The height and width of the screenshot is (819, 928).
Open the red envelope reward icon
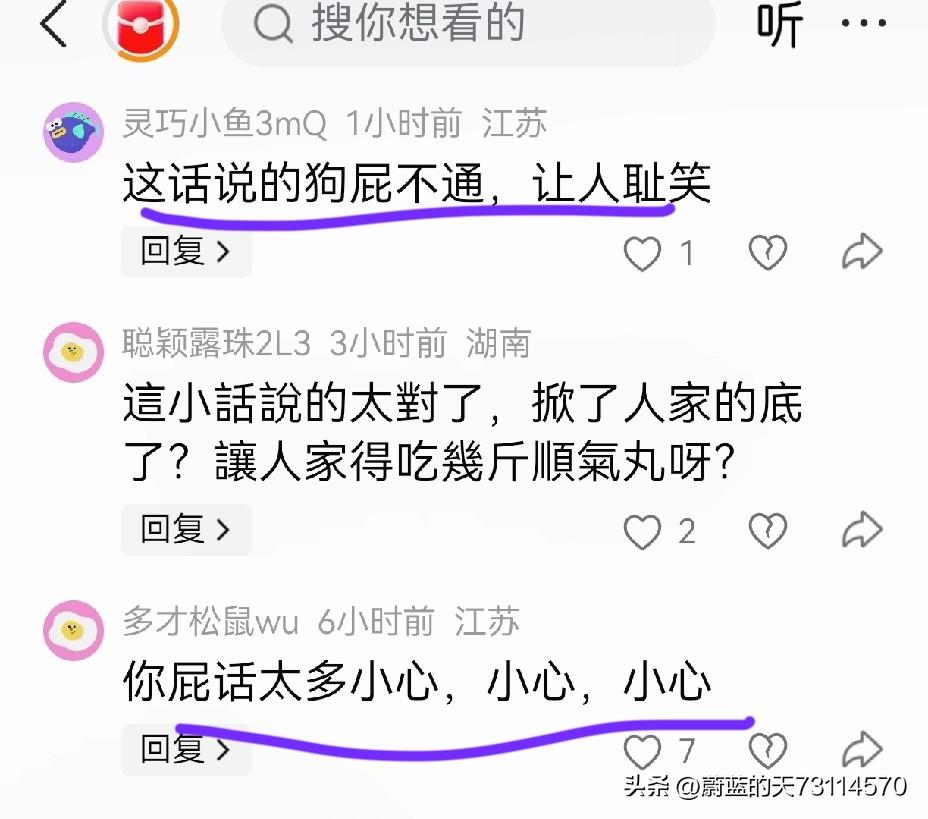[x=141, y=25]
